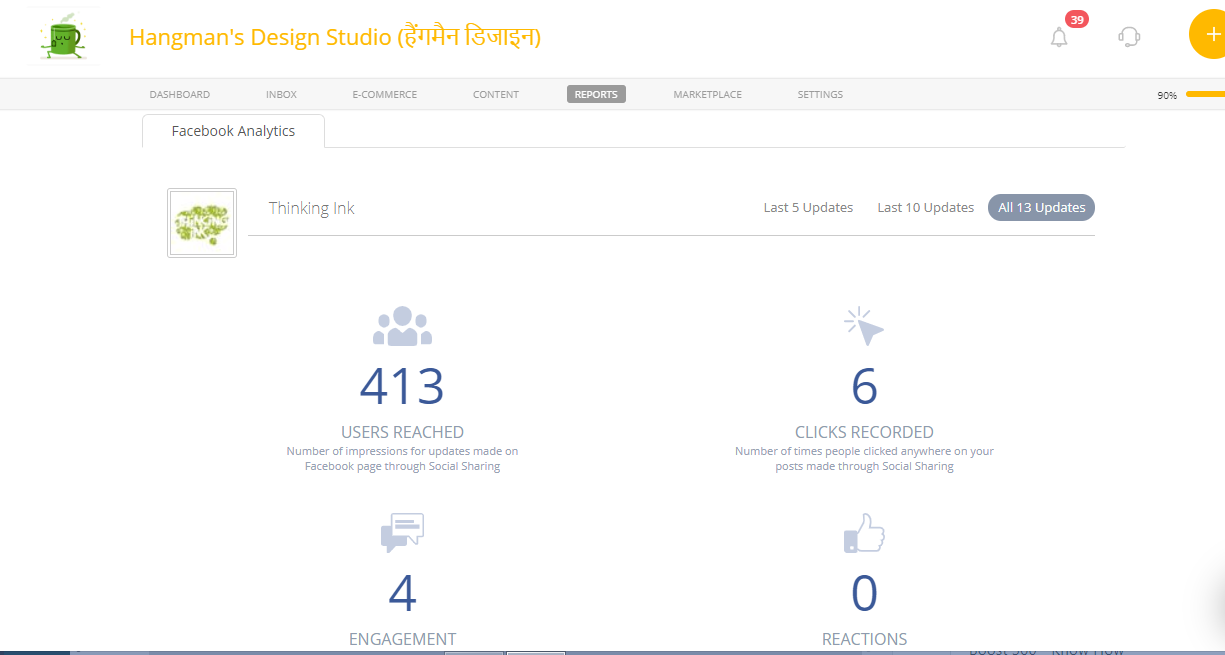Open the E-Commerce menu
The width and height of the screenshot is (1225, 655).
pyautogui.click(x=384, y=95)
